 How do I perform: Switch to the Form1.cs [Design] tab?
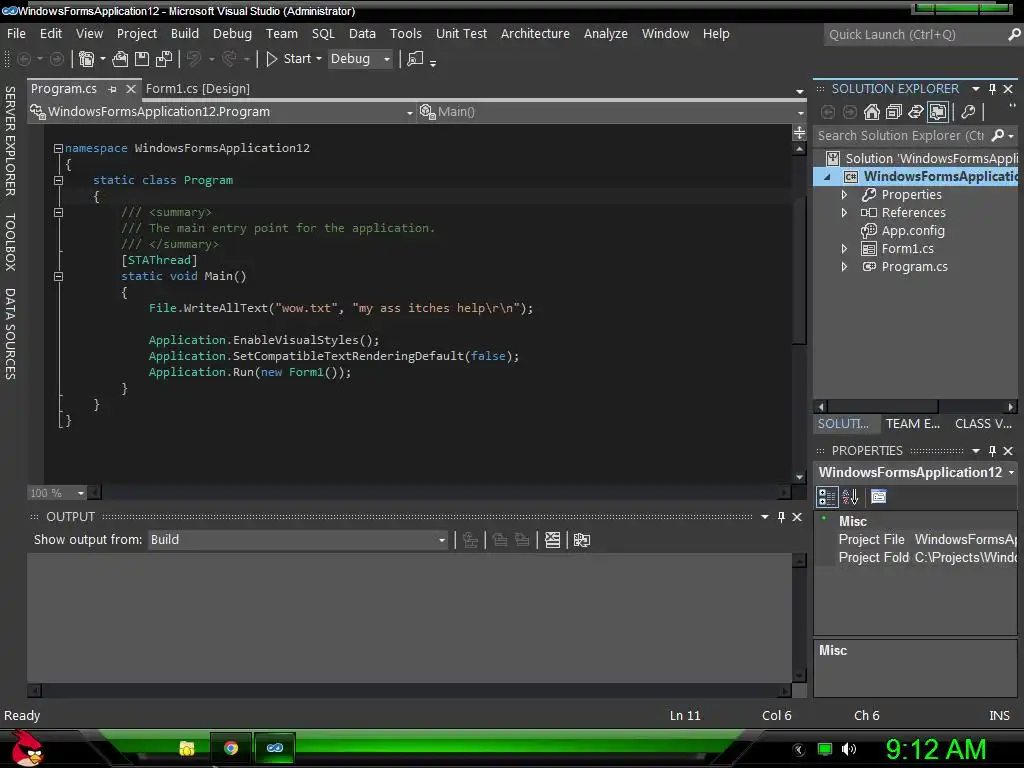pyautogui.click(x=198, y=89)
